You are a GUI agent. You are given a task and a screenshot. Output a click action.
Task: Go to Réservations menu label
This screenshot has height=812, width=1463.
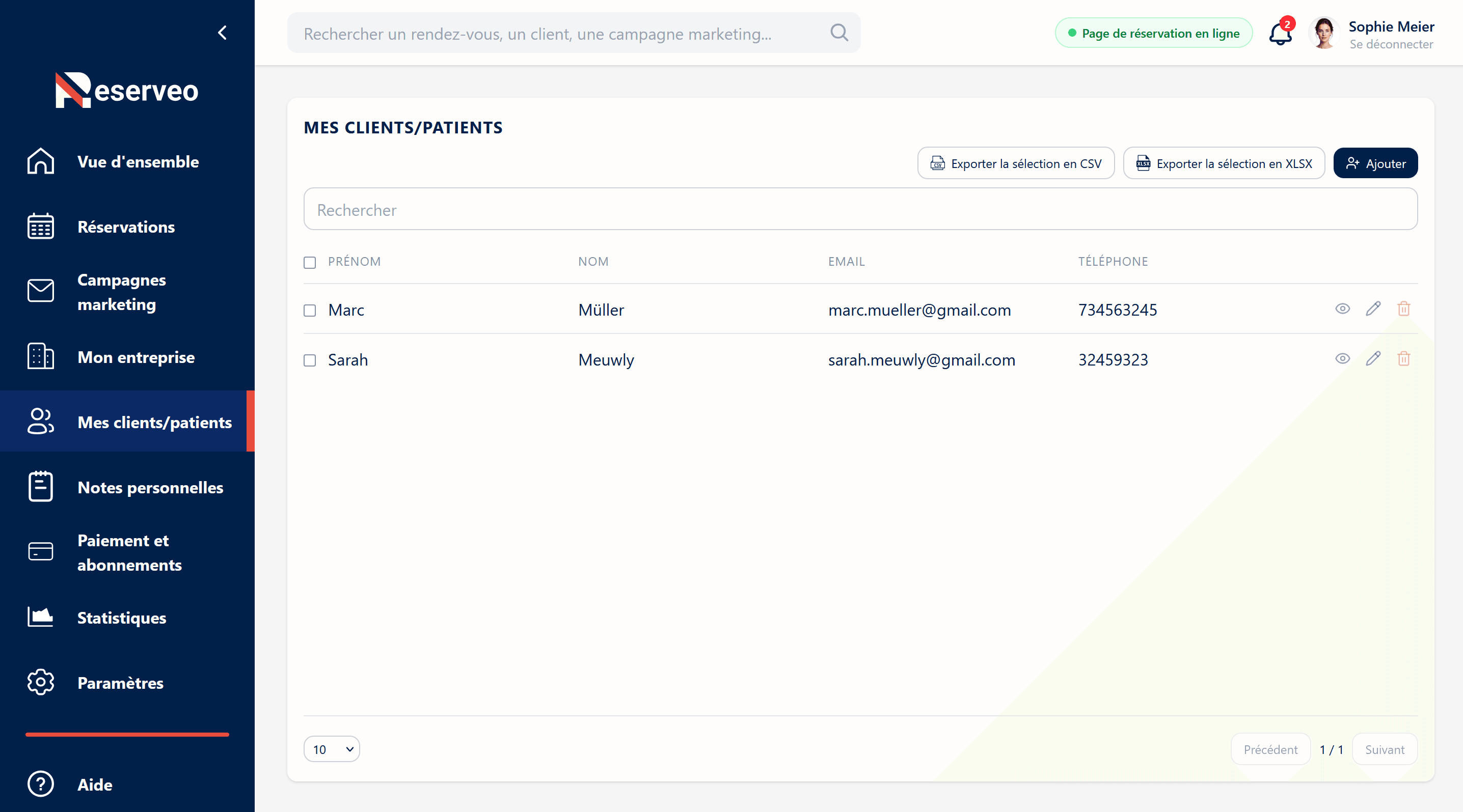pyautogui.click(x=126, y=227)
